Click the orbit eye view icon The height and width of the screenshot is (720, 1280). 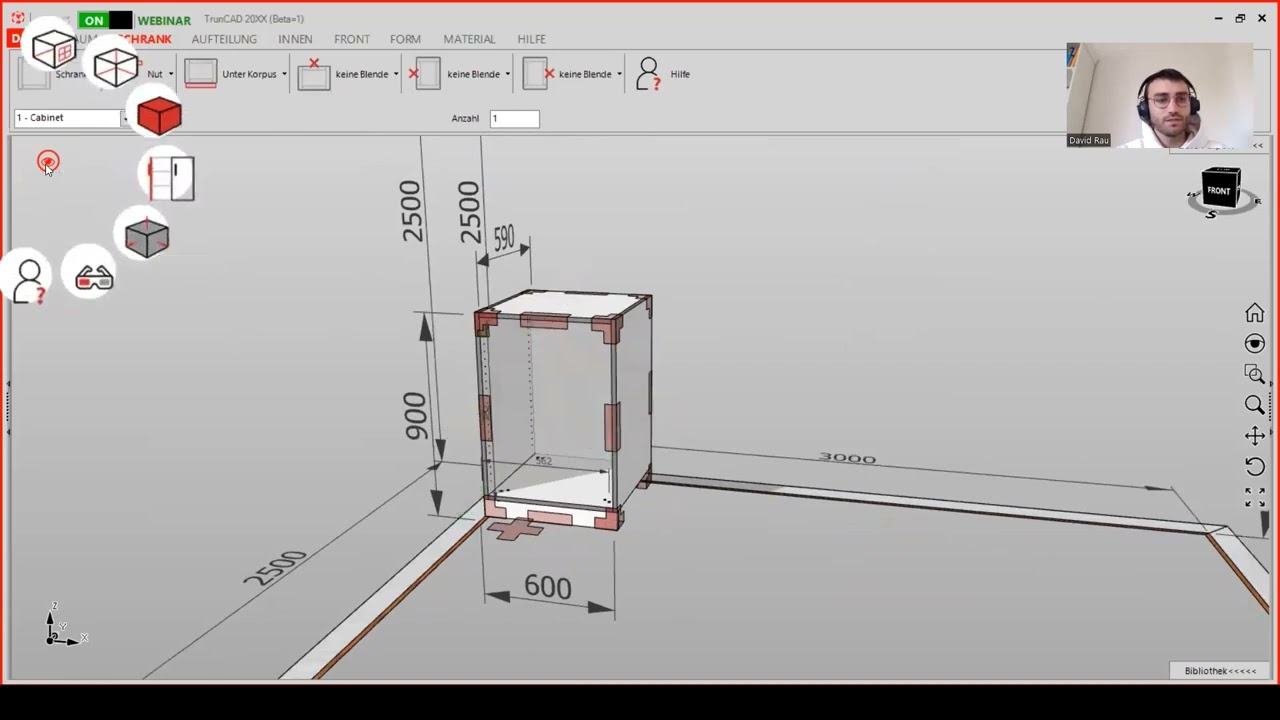coord(1254,344)
